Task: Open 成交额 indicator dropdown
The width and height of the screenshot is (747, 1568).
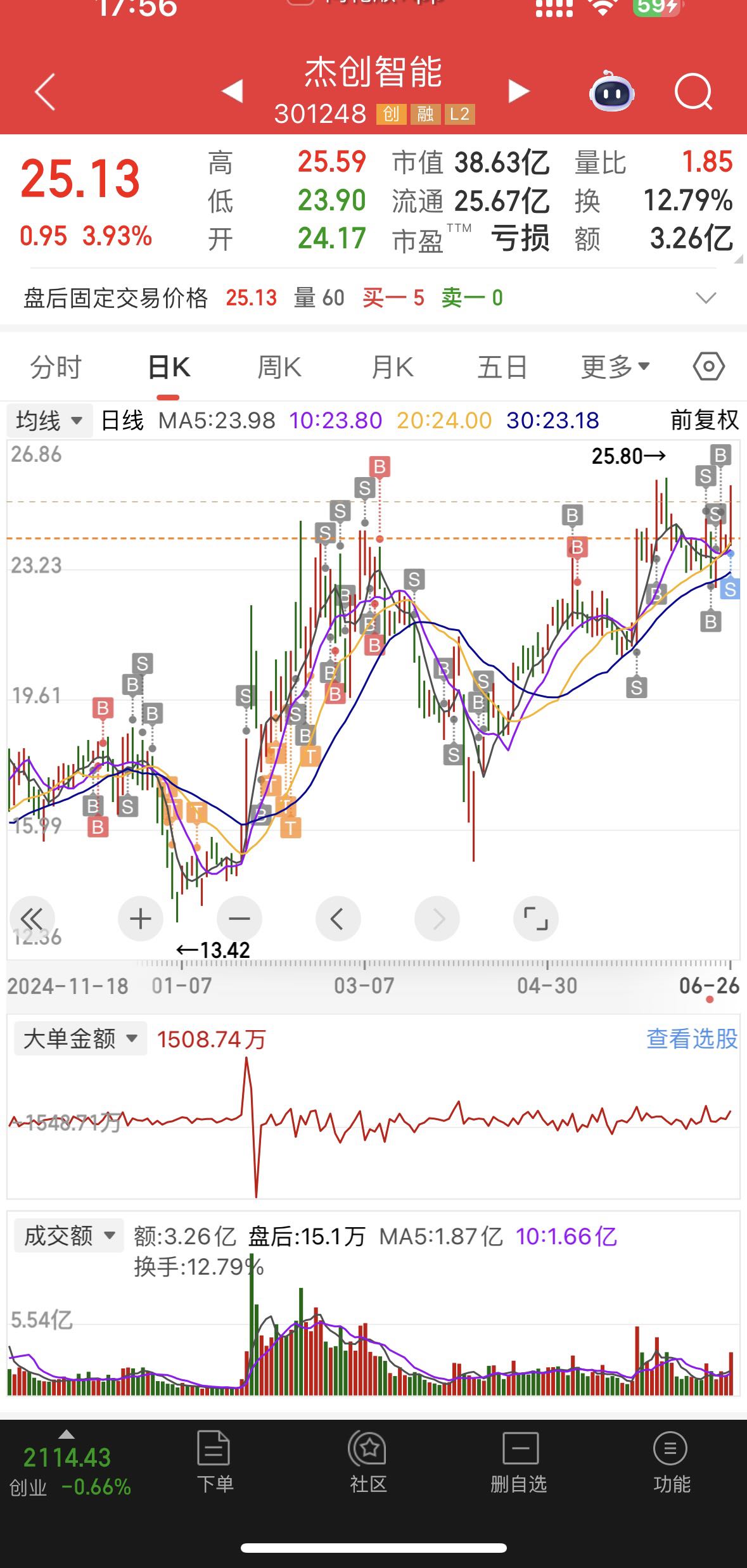Action: coord(69,1235)
